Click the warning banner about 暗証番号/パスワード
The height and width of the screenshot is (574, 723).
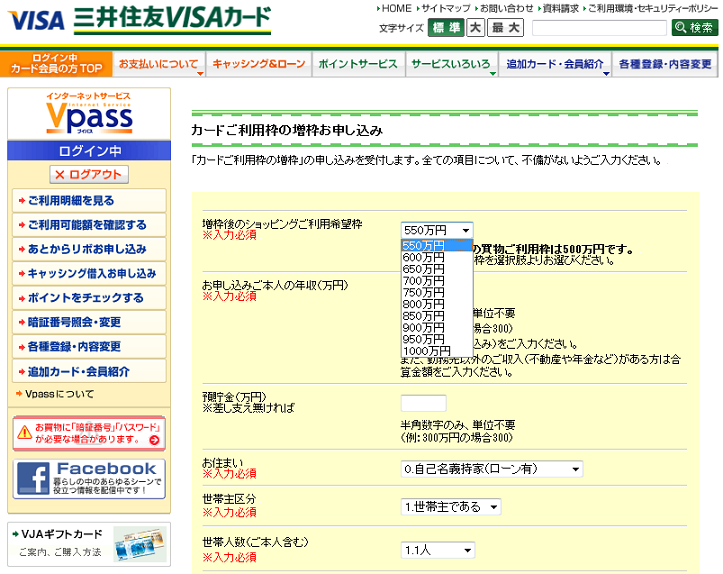pos(89,433)
